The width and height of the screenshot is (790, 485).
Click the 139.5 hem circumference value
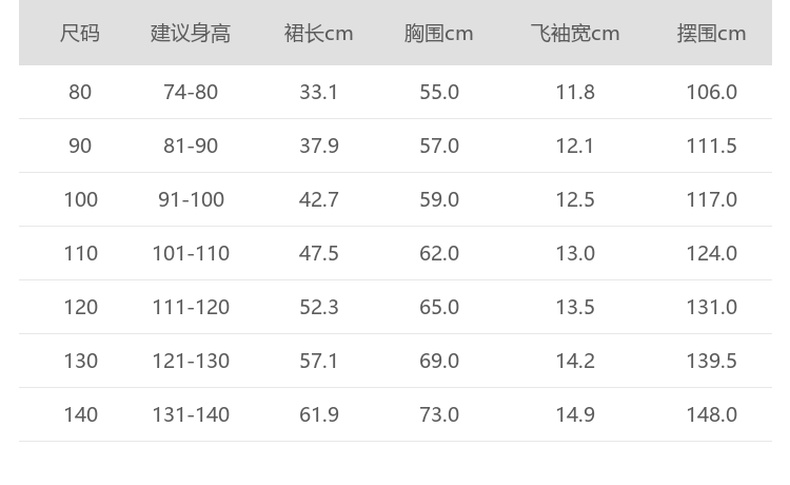711,361
